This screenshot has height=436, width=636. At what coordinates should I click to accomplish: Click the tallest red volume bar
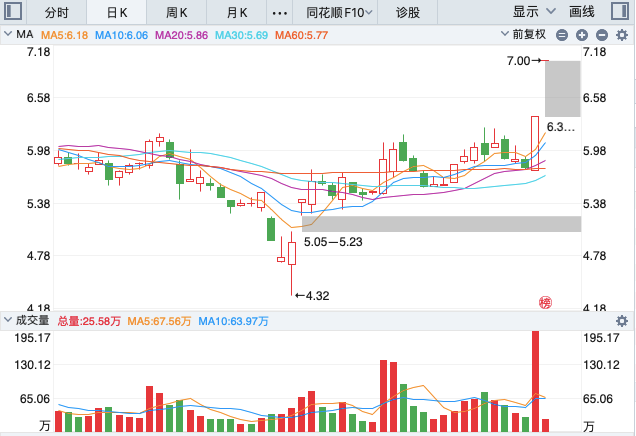(x=535, y=381)
